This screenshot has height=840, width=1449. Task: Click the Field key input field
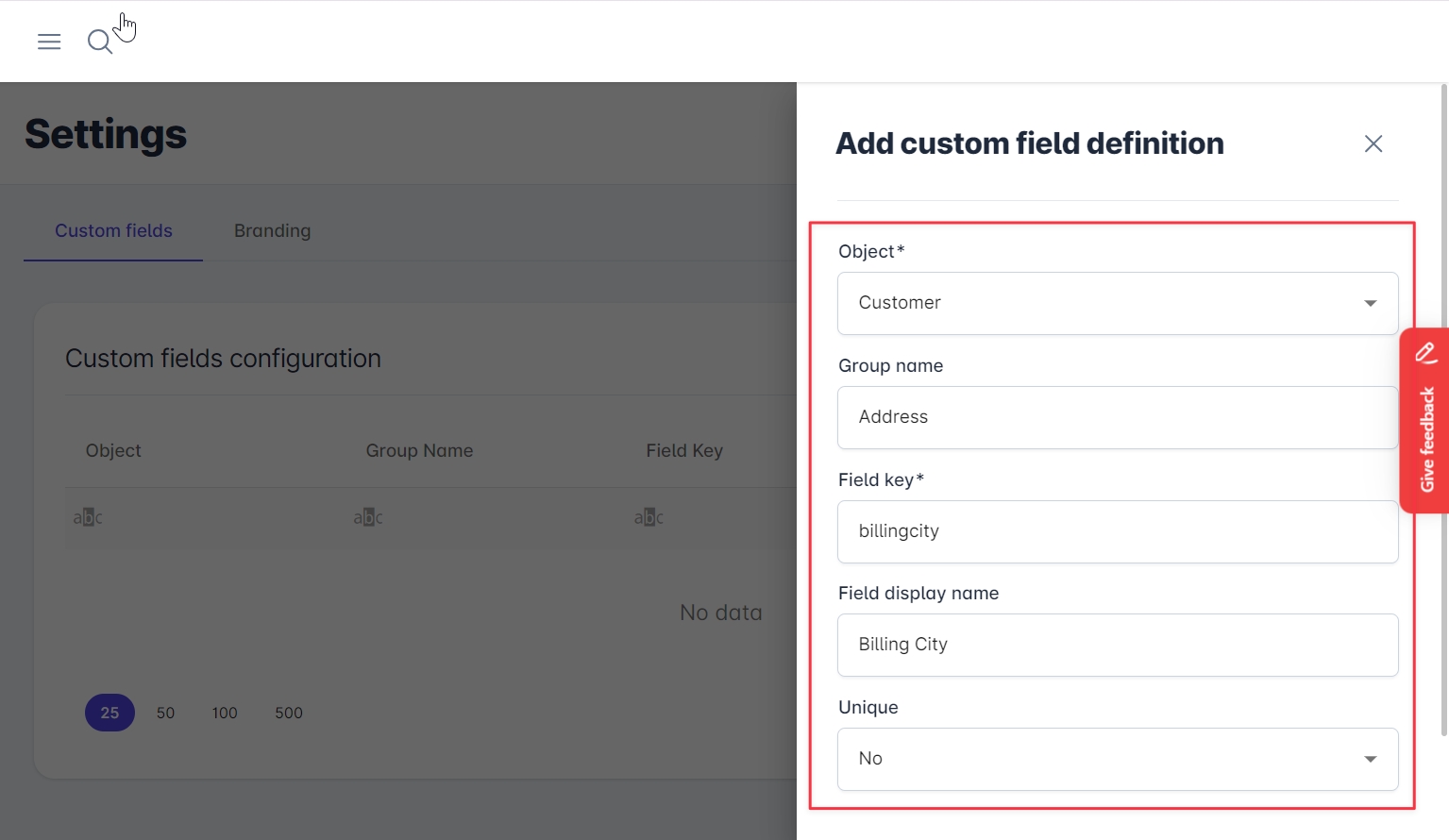point(1117,531)
